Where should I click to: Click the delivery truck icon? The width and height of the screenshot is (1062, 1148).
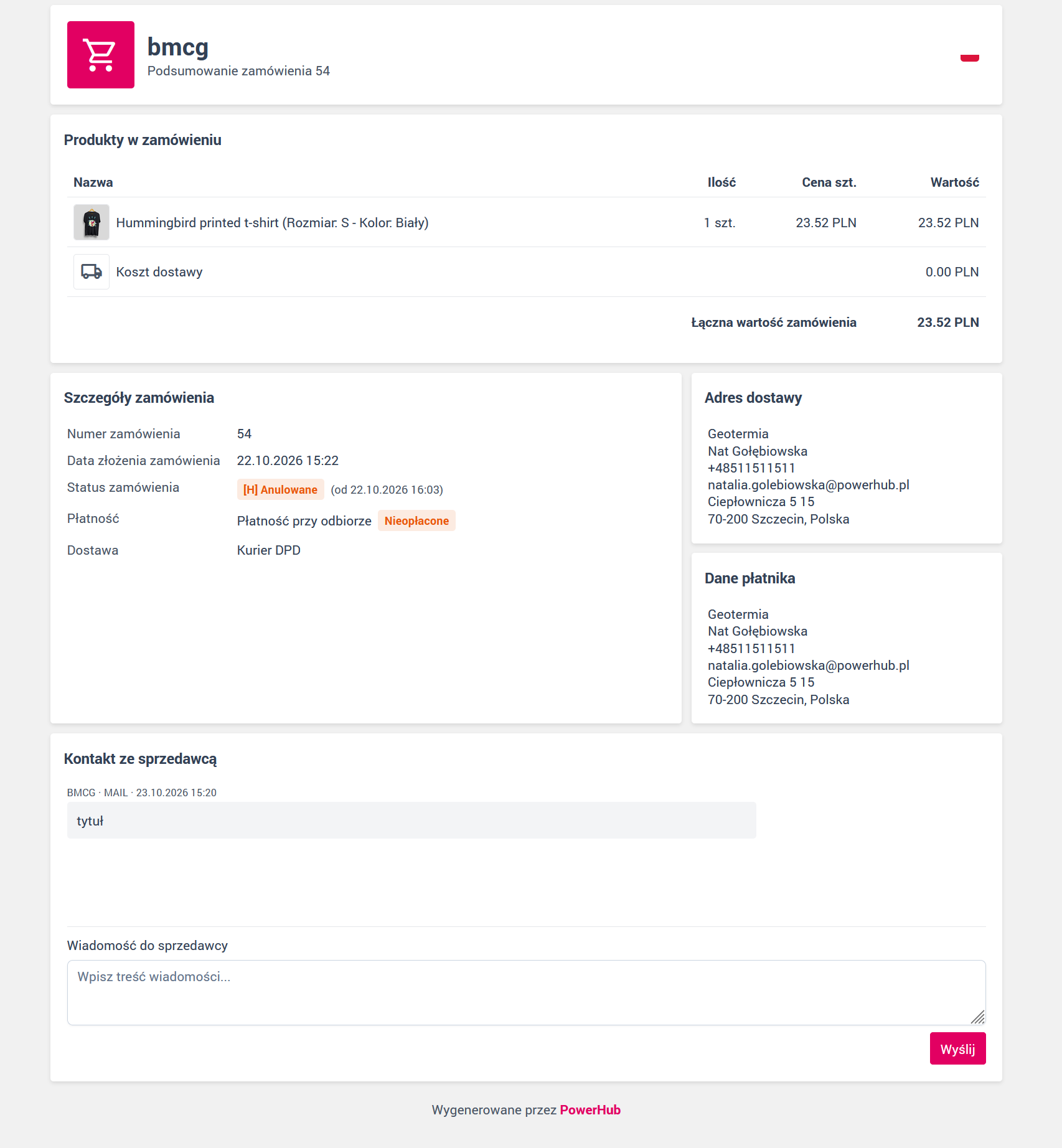tap(92, 271)
